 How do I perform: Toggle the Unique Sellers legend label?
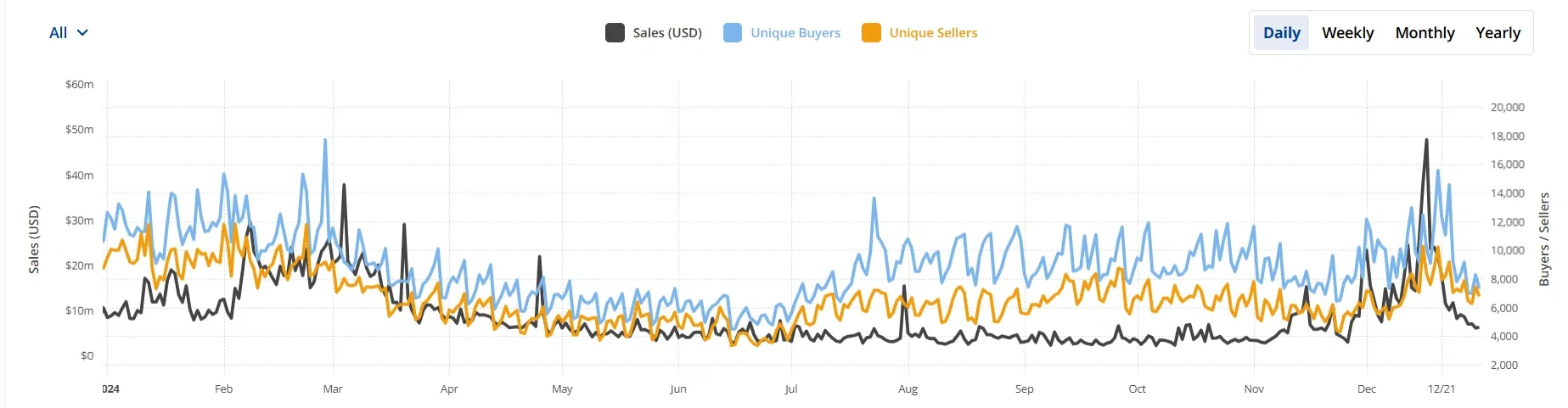click(933, 33)
